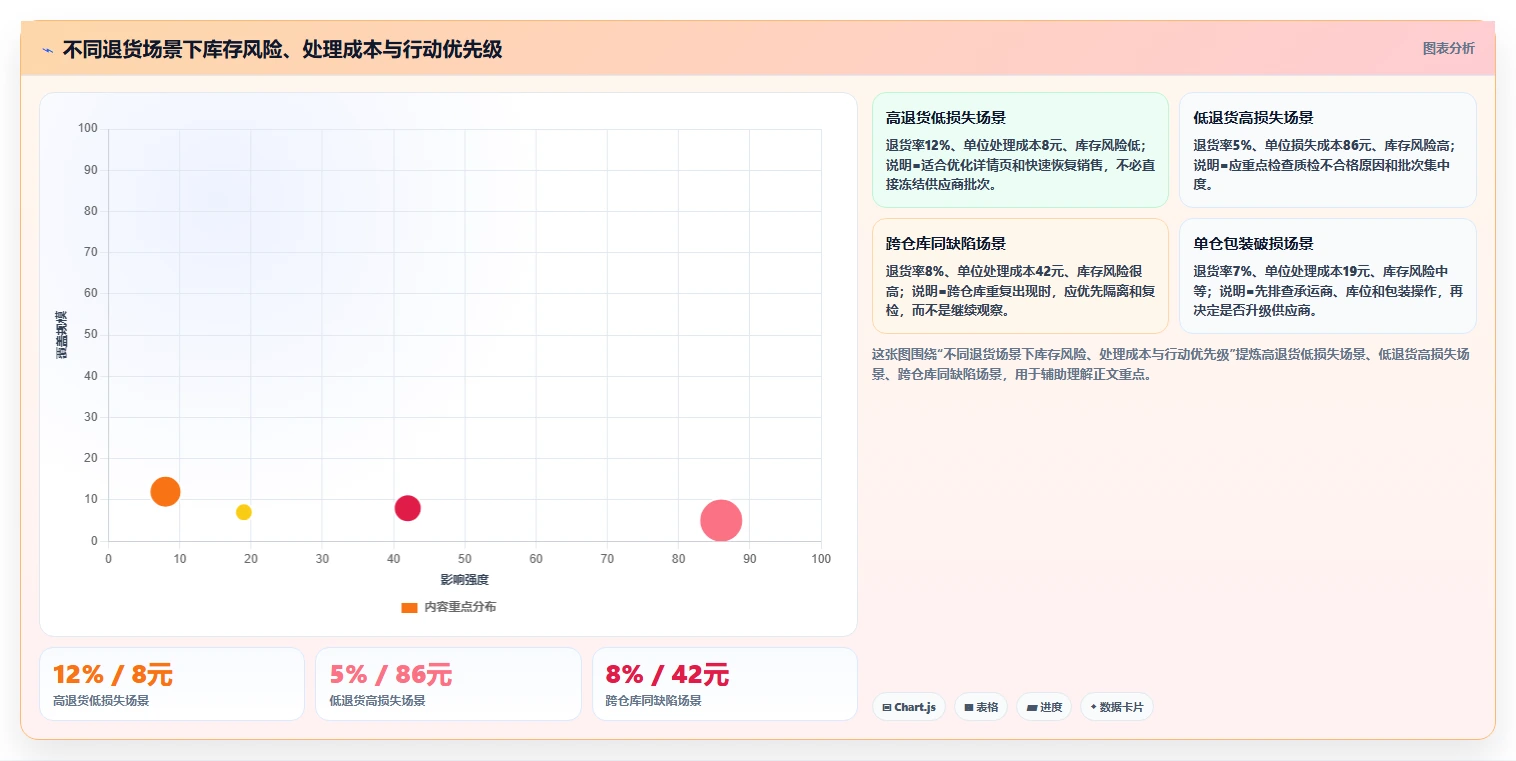The image size is (1516, 761).
Task: Click the text 退货率12% in green card
Action: click(x=919, y=145)
